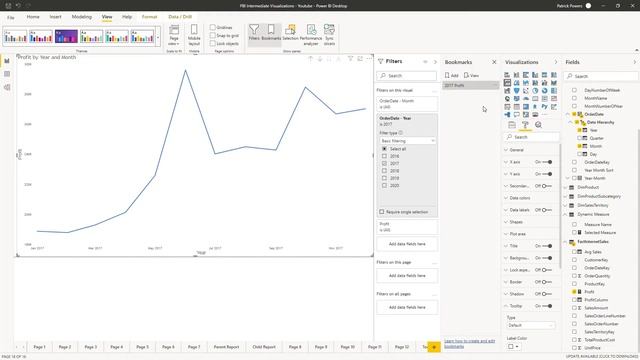The height and width of the screenshot is (360, 640).
Task: Open the Sync slicers pane
Action: tap(329, 34)
